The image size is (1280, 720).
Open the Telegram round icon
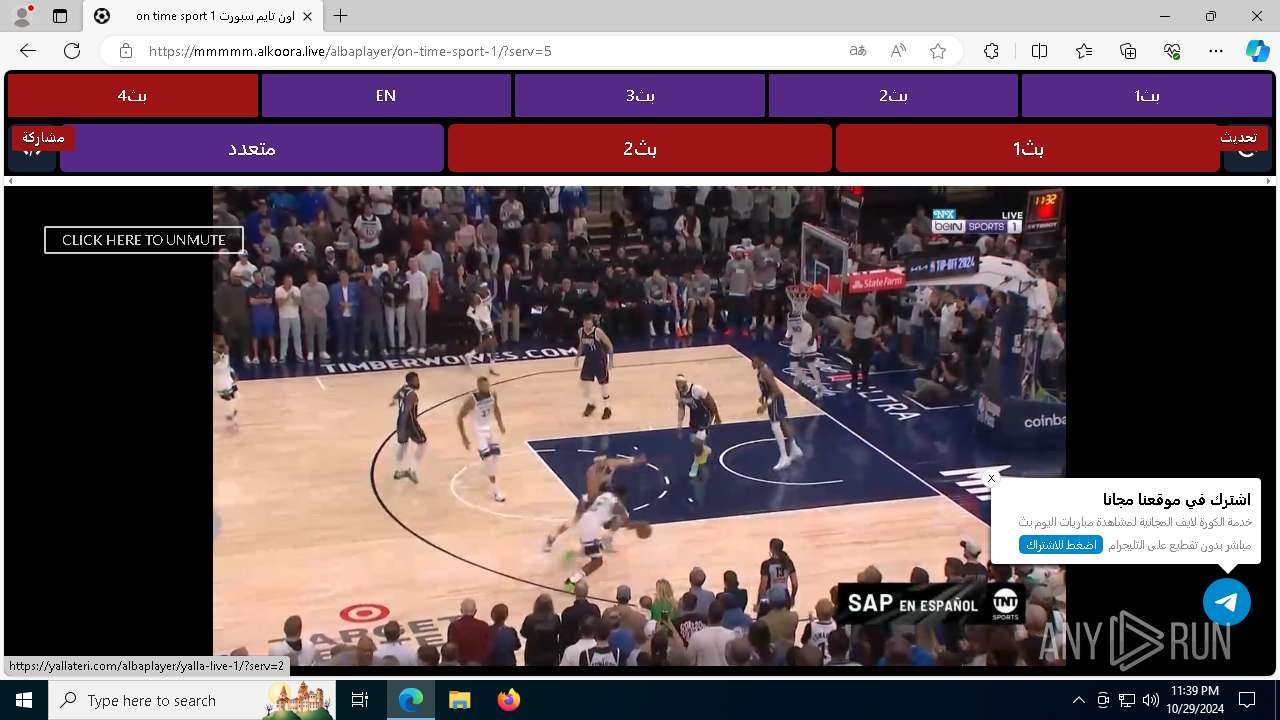1227,602
